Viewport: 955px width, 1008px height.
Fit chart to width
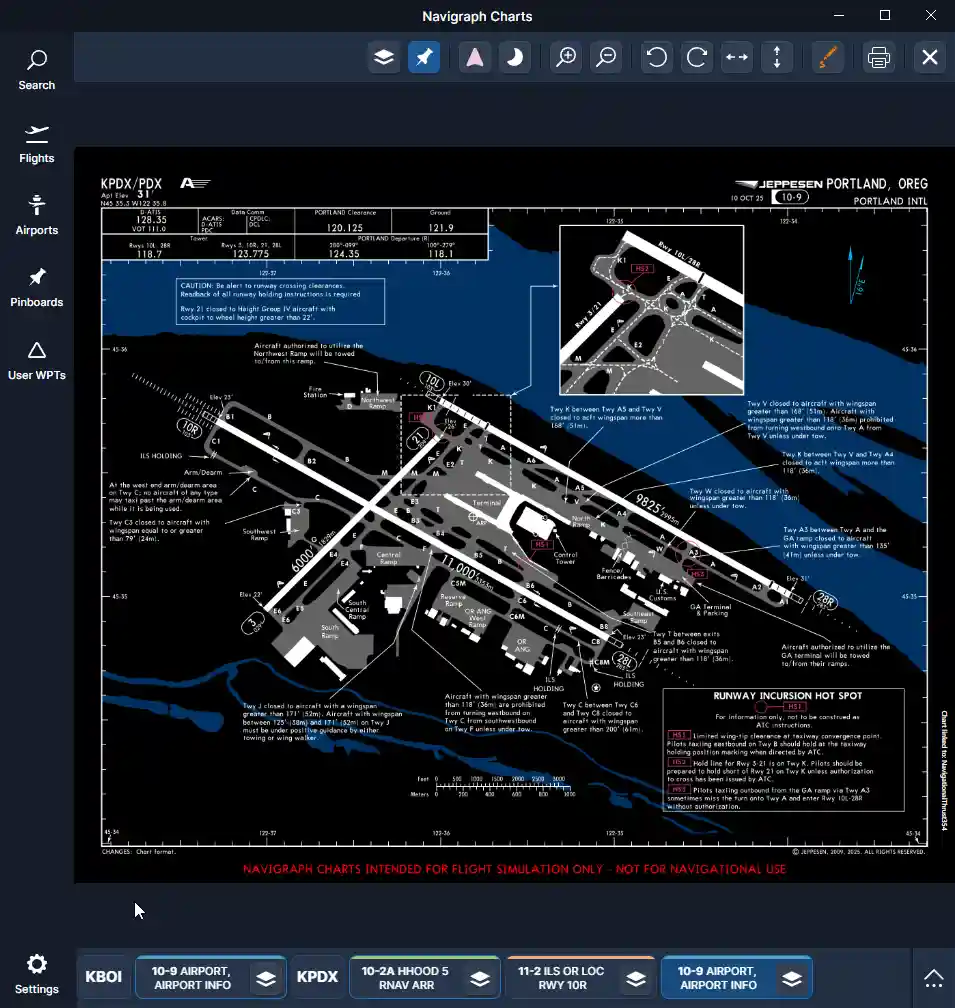click(x=736, y=57)
